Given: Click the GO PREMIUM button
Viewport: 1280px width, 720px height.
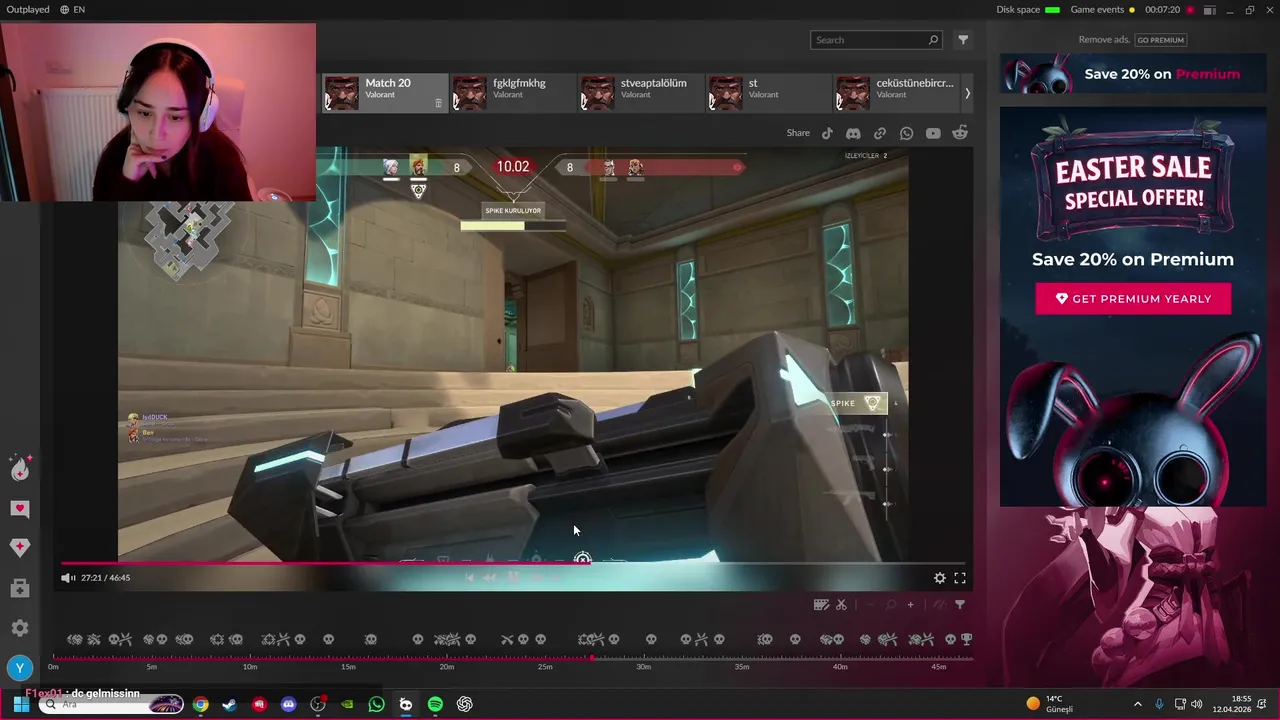Looking at the screenshot, I should (1160, 40).
